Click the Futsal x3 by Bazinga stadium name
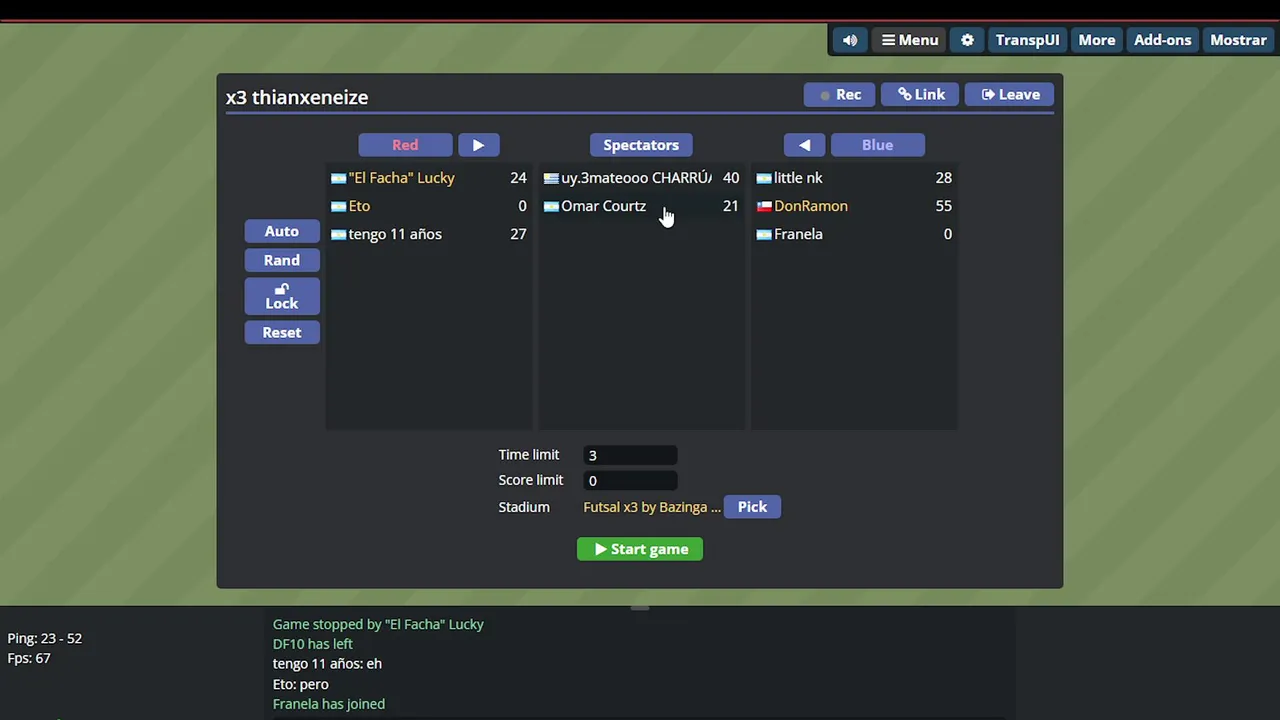Screen dimensions: 1280x720 652,507
